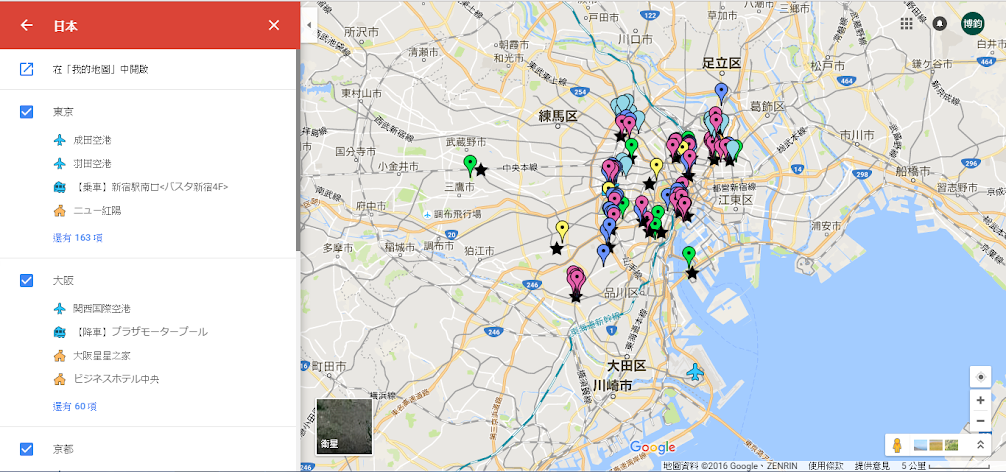Uncheck the 東京 layer checkbox
Screen dimensions: 1006x472
(27, 112)
